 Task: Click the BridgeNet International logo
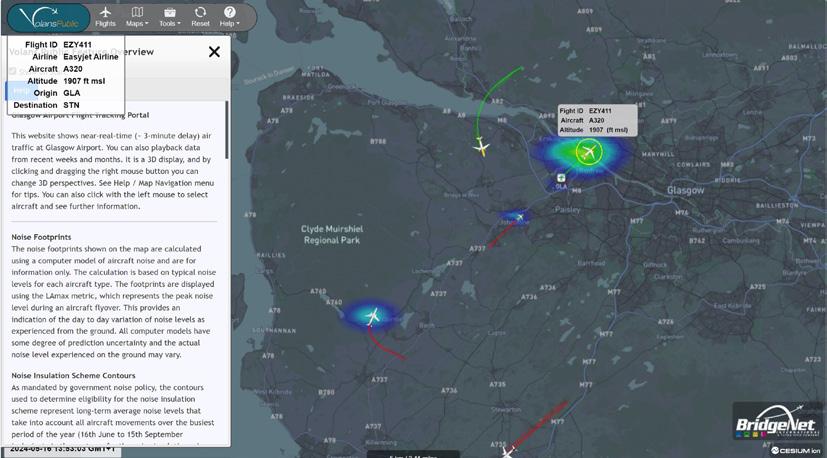click(x=778, y=421)
